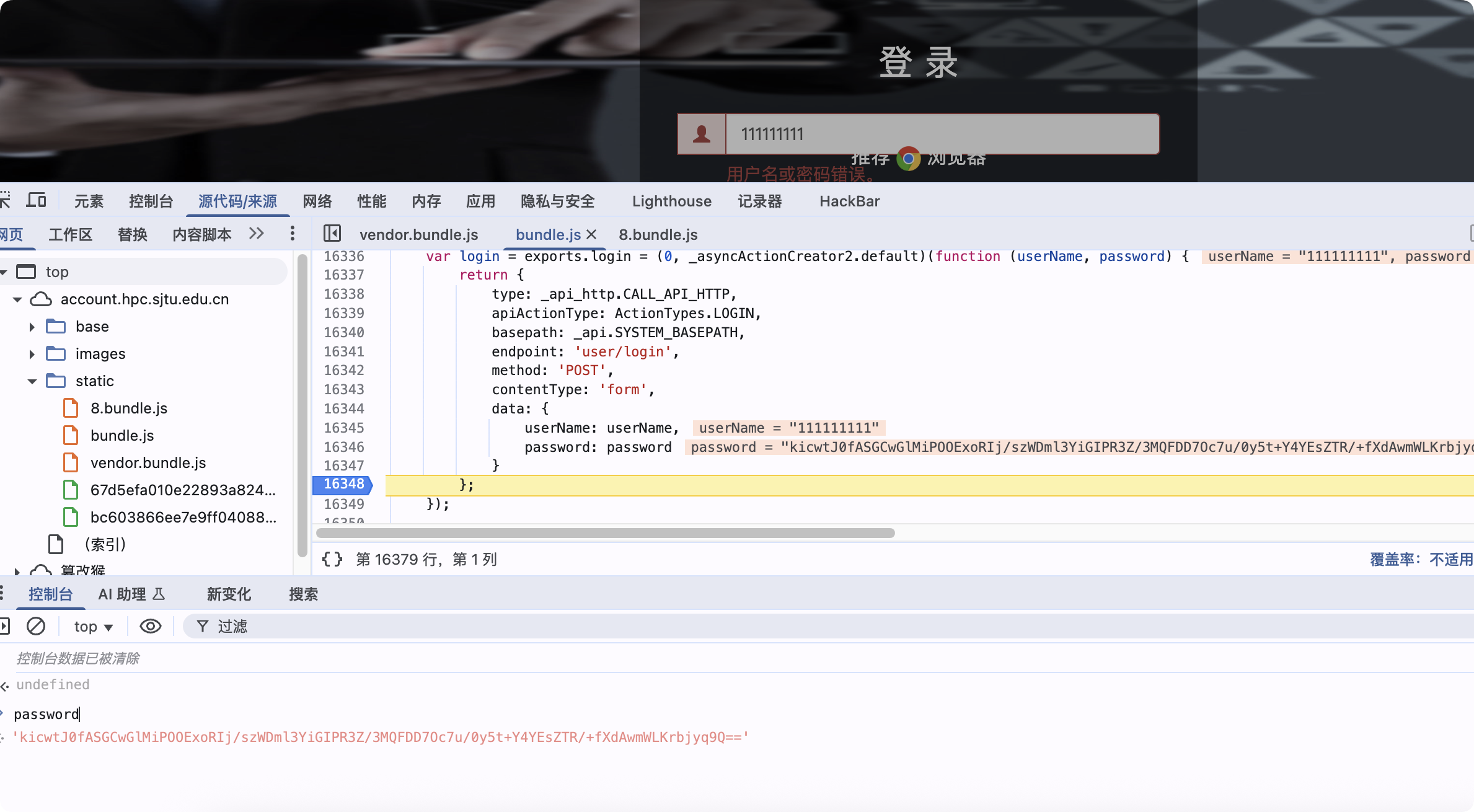Viewport: 1474px width, 812px height.
Task: Toggle breakpoint on line 16348
Action: 344,484
